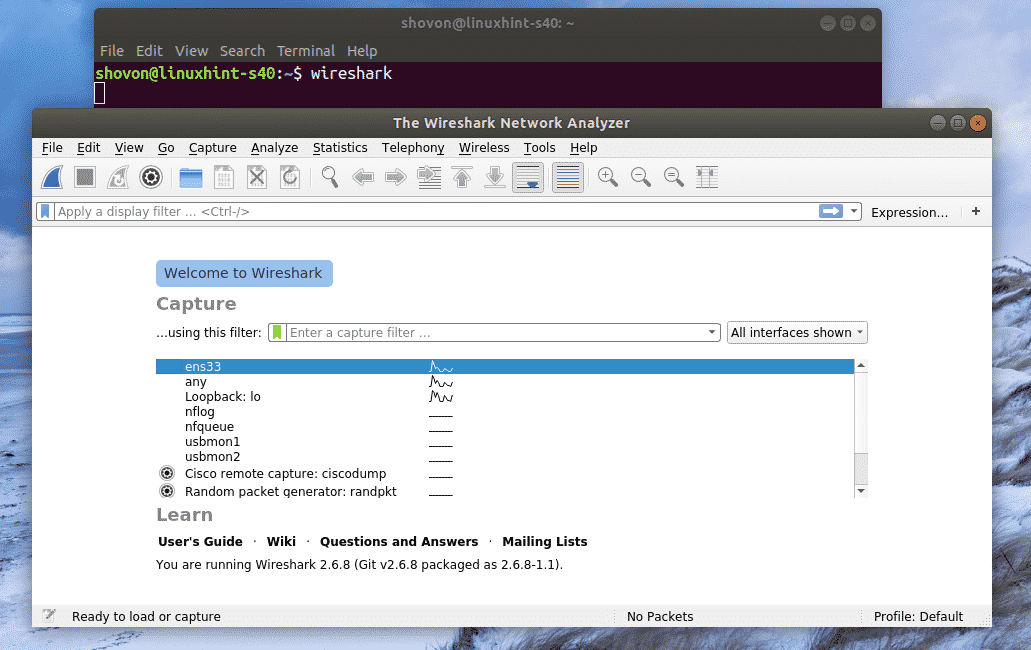Viewport: 1031px width, 650px height.
Task: Click the Expression… button
Action: [x=909, y=212]
